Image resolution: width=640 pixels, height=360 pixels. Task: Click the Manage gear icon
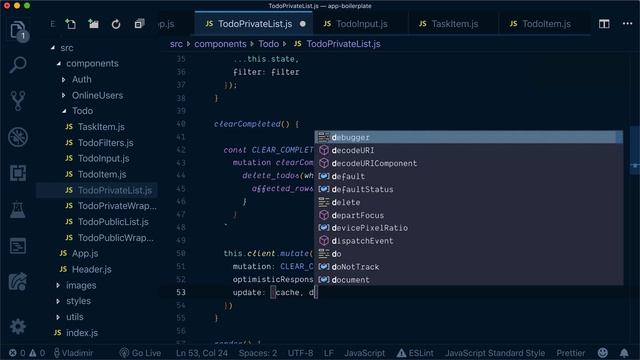pyautogui.click(x=18, y=327)
